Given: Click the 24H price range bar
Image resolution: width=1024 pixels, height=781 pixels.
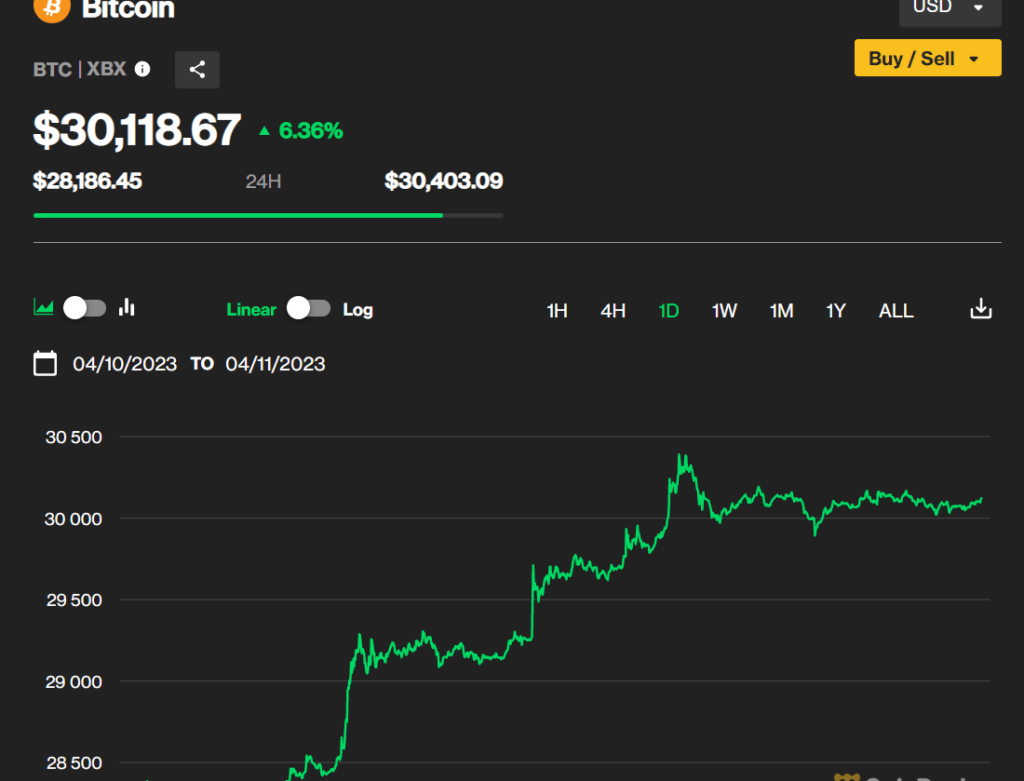Looking at the screenshot, I should point(268,214).
